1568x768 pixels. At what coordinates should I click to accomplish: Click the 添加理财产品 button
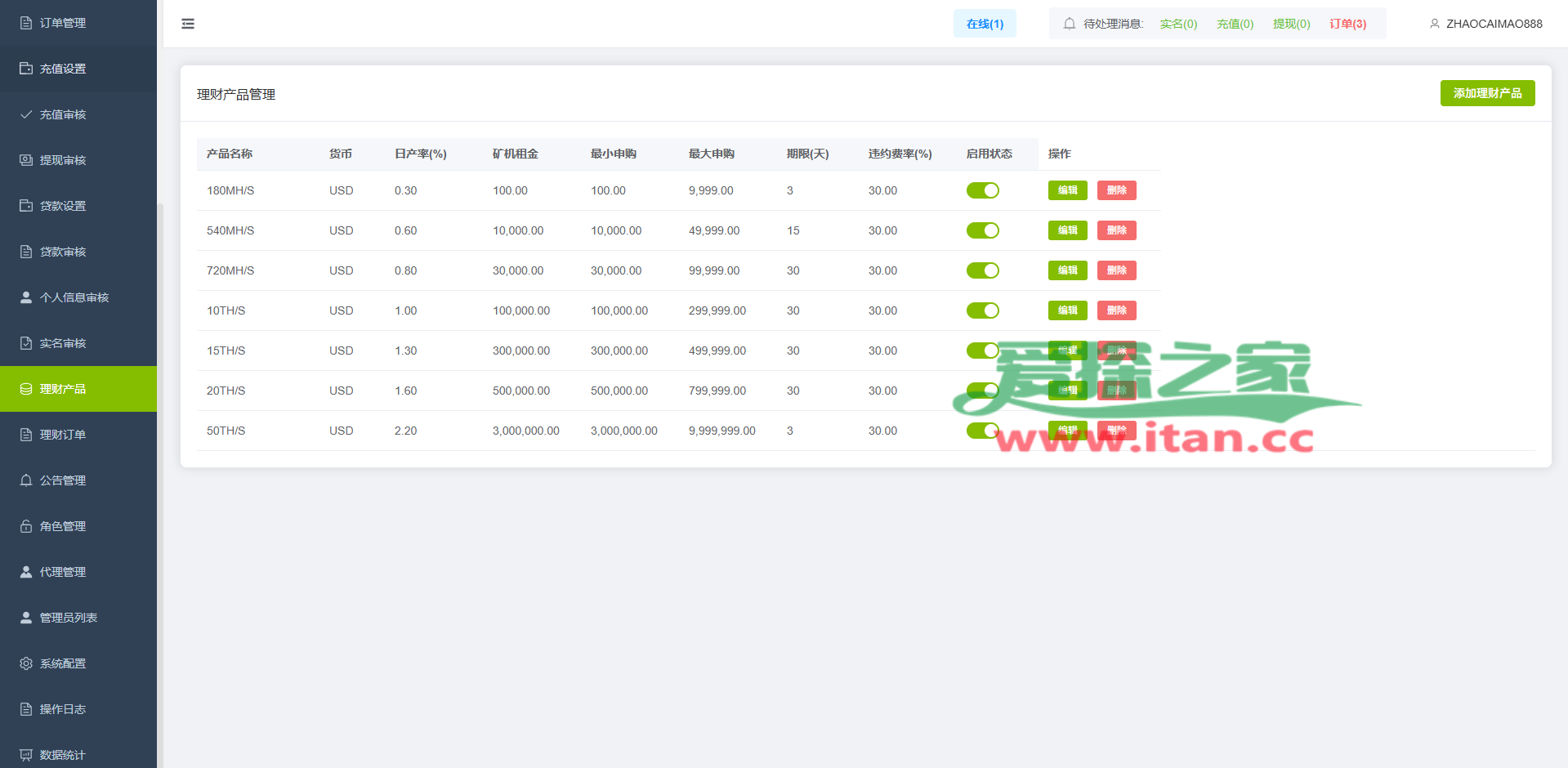click(x=1486, y=93)
